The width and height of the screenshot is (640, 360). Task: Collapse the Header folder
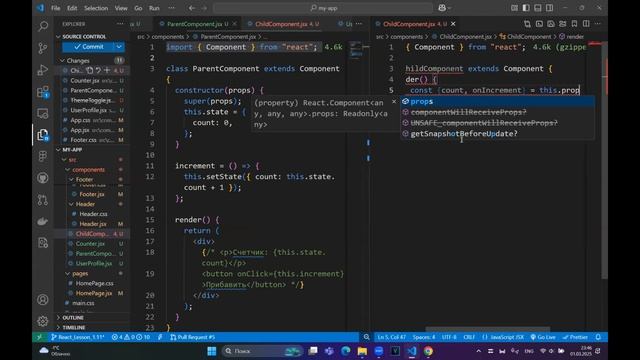(x=71, y=204)
